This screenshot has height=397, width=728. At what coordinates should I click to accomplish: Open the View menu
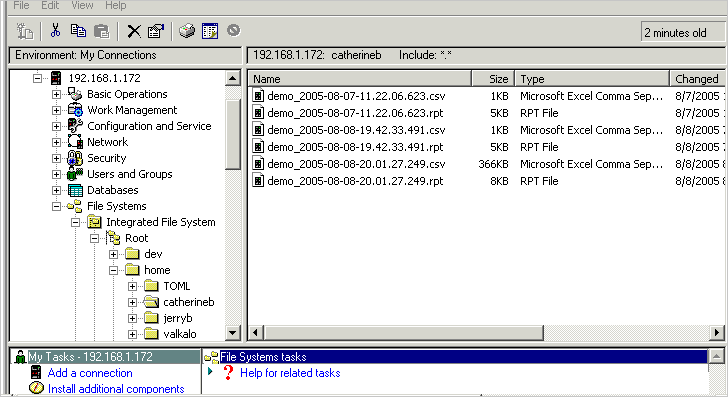point(82,6)
